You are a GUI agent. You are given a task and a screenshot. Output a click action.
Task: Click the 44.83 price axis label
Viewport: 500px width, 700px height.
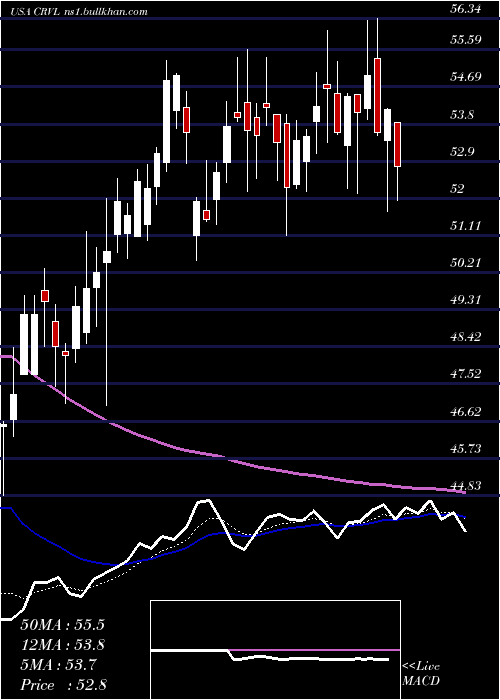pyautogui.click(x=466, y=486)
